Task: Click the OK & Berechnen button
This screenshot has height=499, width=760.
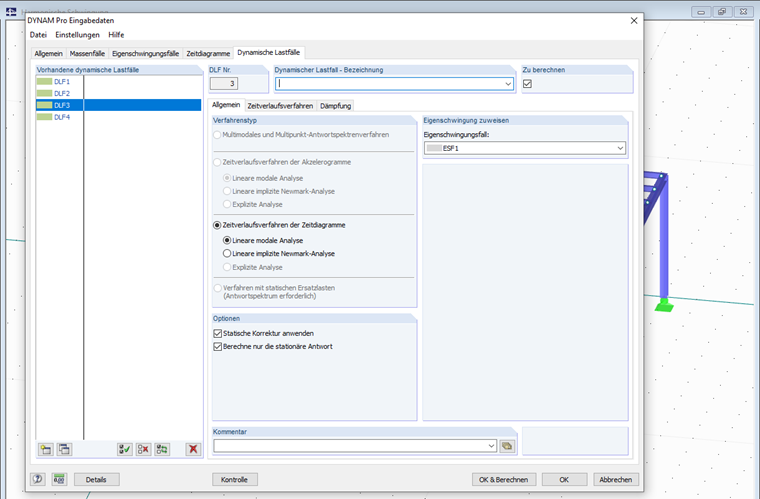Action: (x=504, y=480)
